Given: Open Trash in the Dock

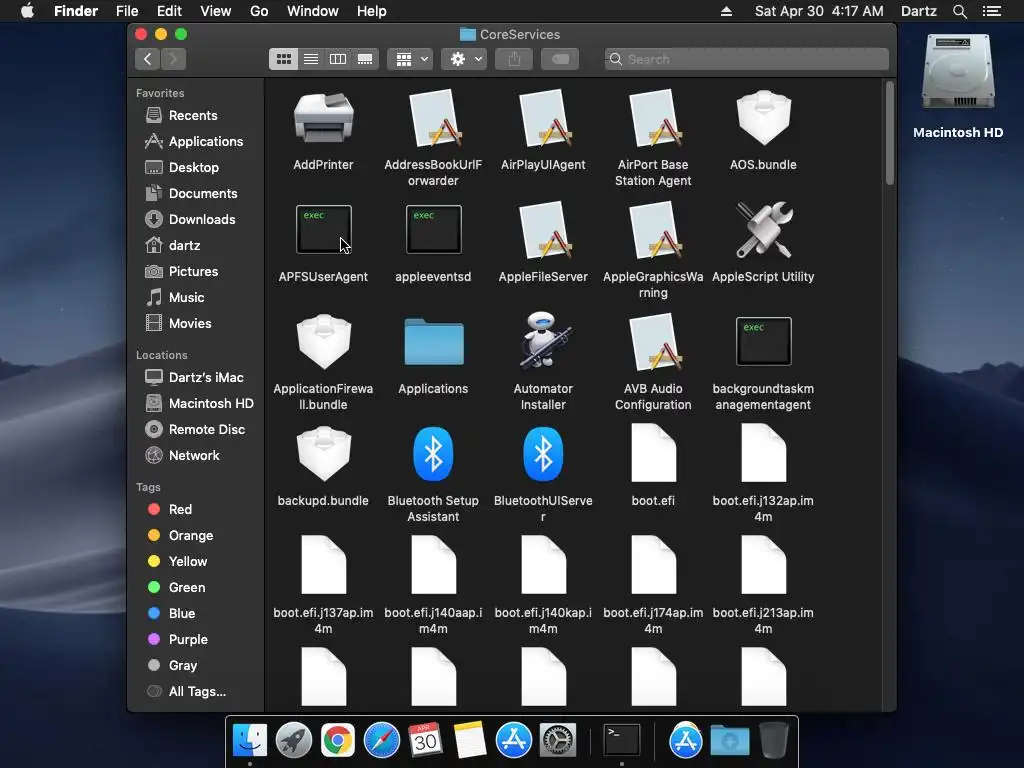Looking at the screenshot, I should point(774,741).
